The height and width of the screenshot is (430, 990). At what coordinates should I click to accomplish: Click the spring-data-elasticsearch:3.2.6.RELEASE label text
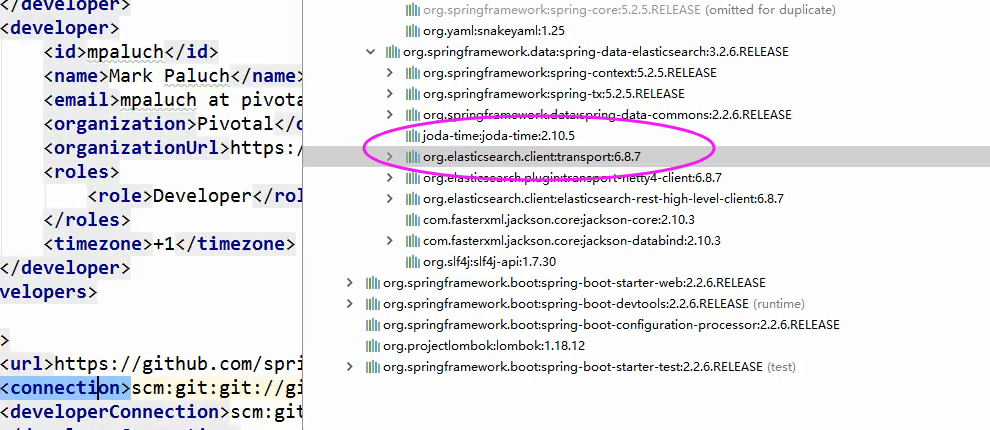tap(595, 52)
